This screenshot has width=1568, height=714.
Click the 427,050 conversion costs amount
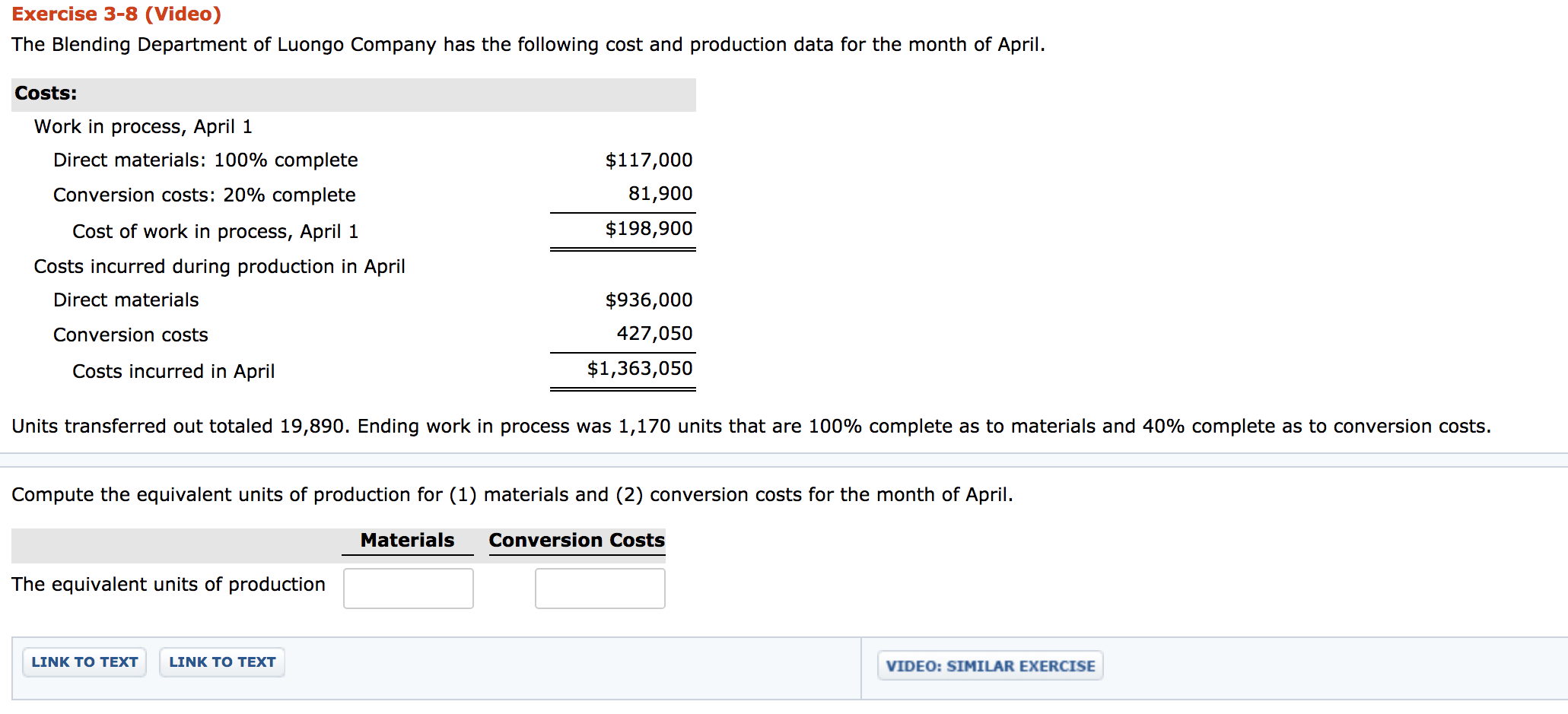[x=654, y=334]
